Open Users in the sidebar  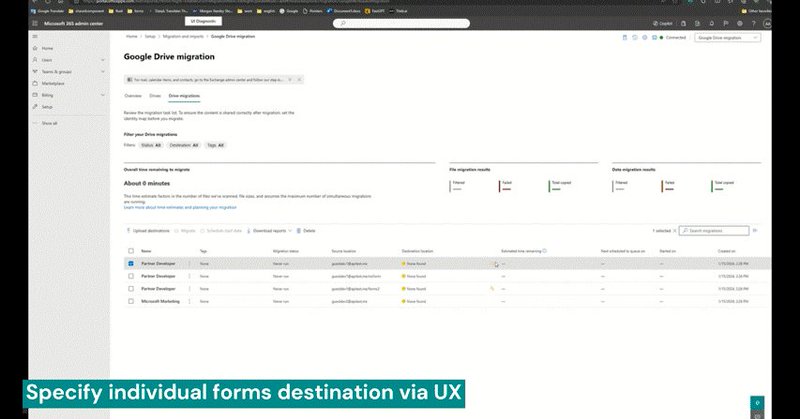tap(46, 60)
